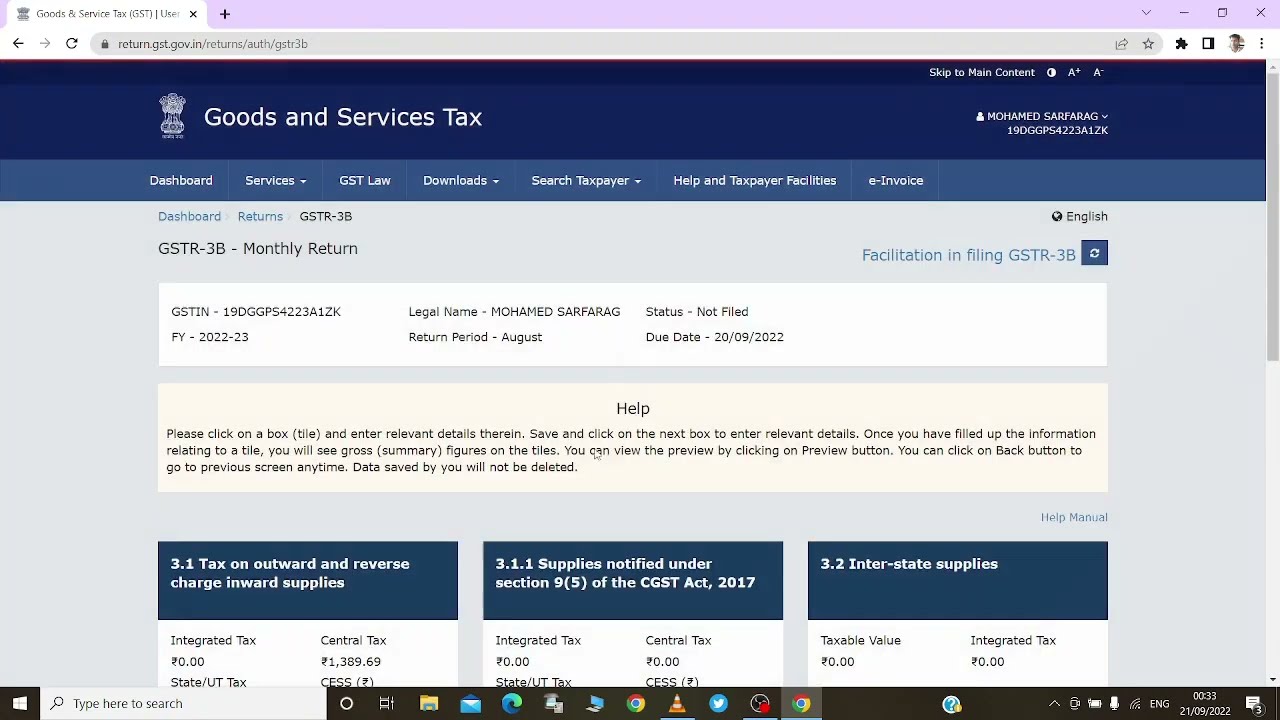The height and width of the screenshot is (720, 1280).
Task: Open Chrome three-dot menu
Action: click(1262, 44)
